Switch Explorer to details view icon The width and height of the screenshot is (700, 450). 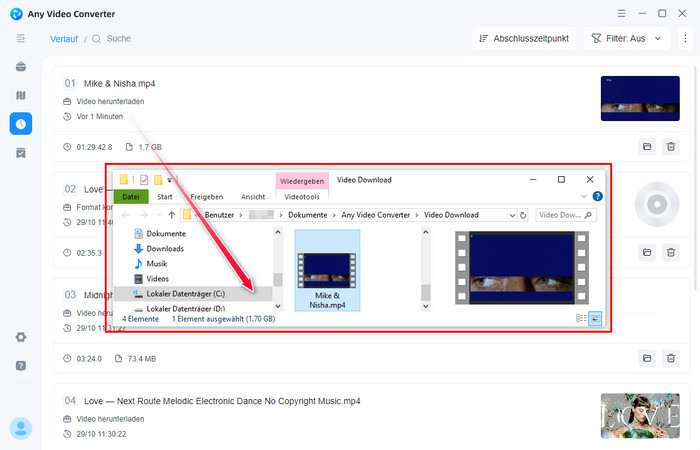pyautogui.click(x=581, y=318)
